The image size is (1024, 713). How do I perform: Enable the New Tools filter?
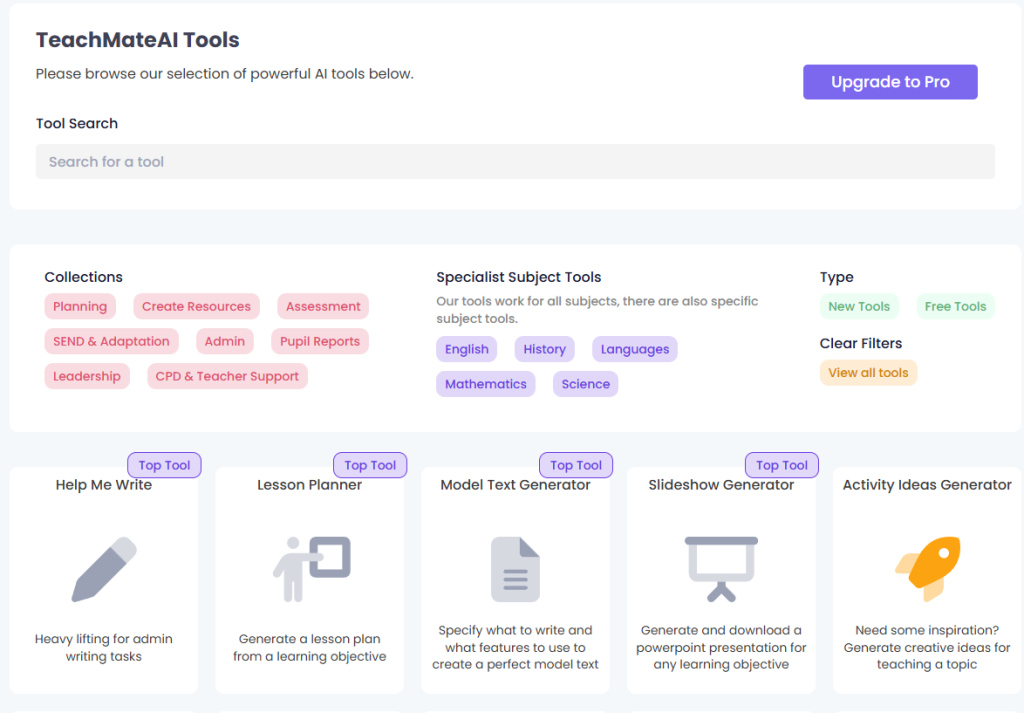(x=859, y=306)
